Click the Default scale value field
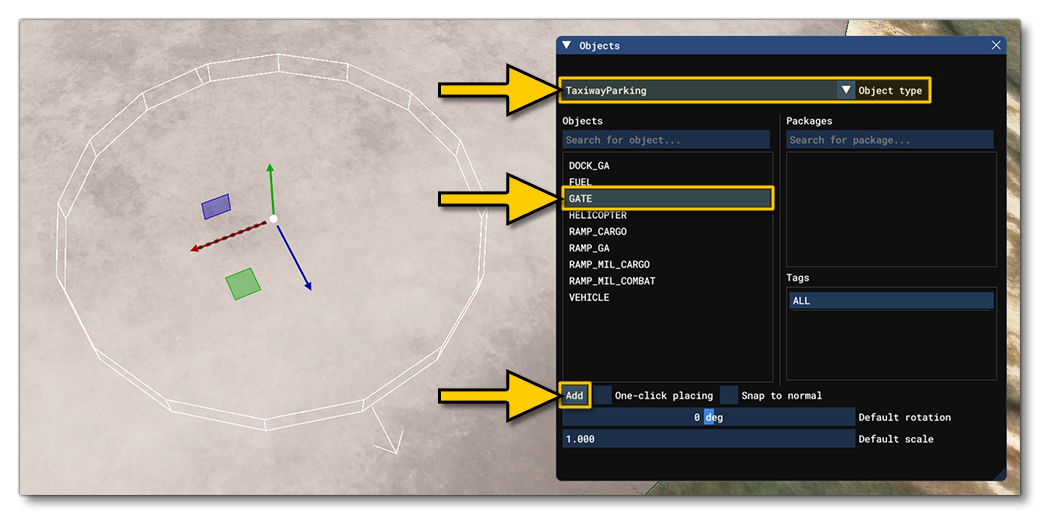This screenshot has height=515, width=1040. click(x=708, y=439)
